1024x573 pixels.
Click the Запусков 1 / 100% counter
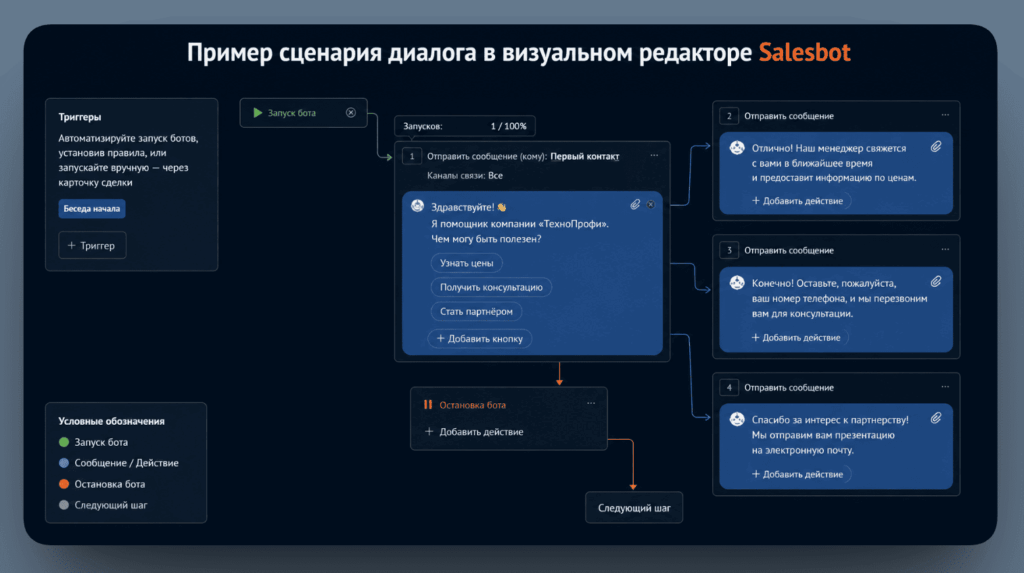[x=465, y=126]
